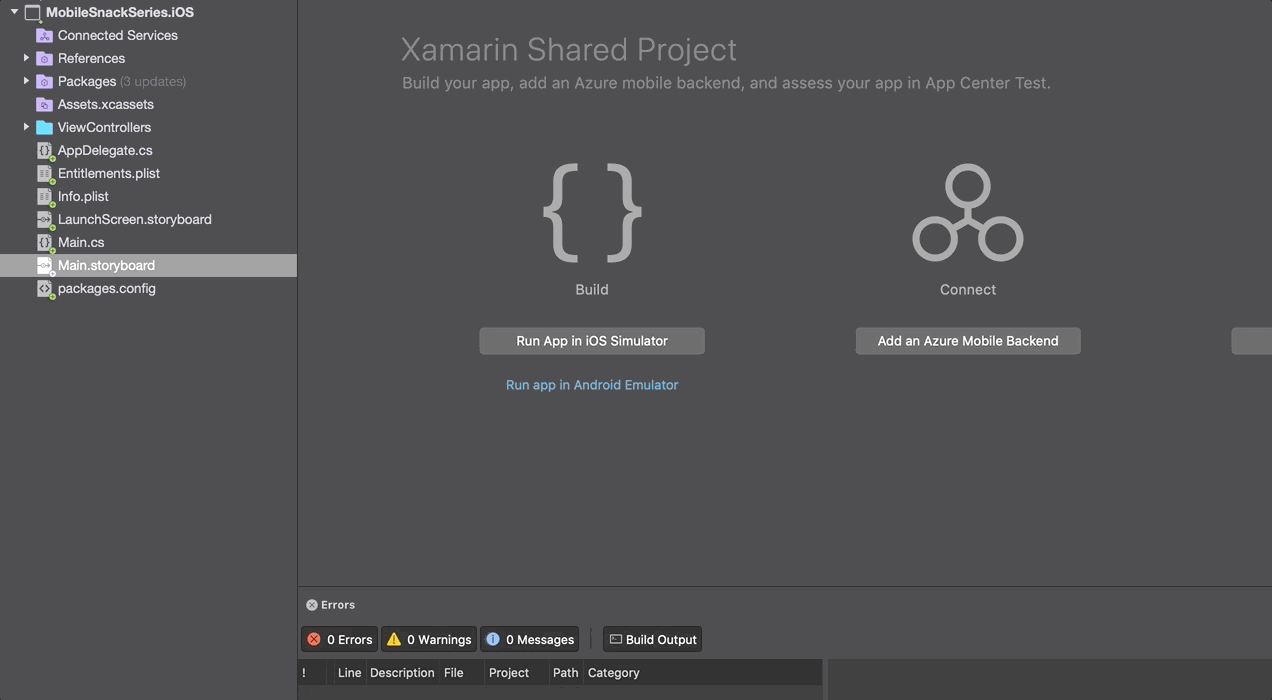Click the Assets.xcassets folder icon
1272x700 pixels.
click(44, 105)
